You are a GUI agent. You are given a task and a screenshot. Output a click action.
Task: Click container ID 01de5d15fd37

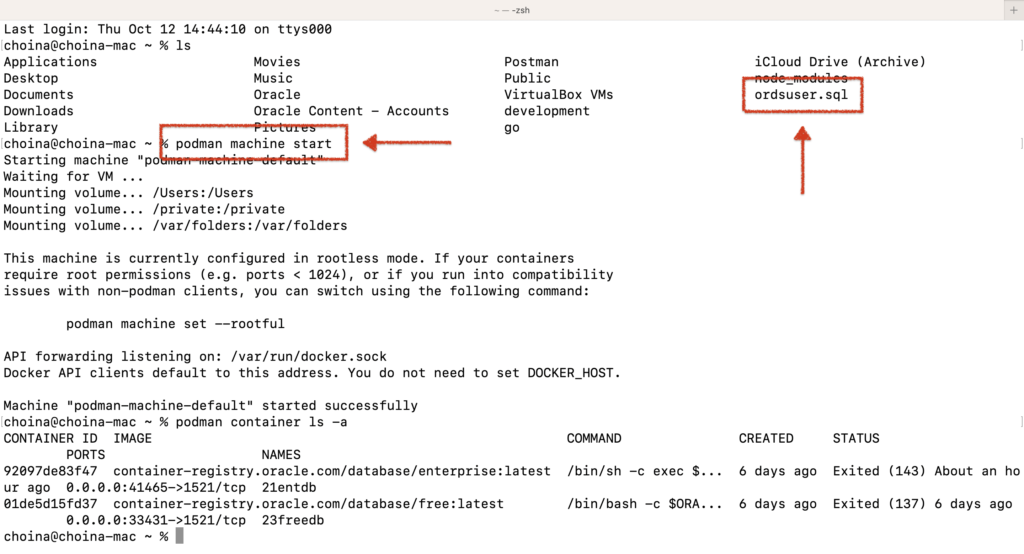[x=50, y=504]
